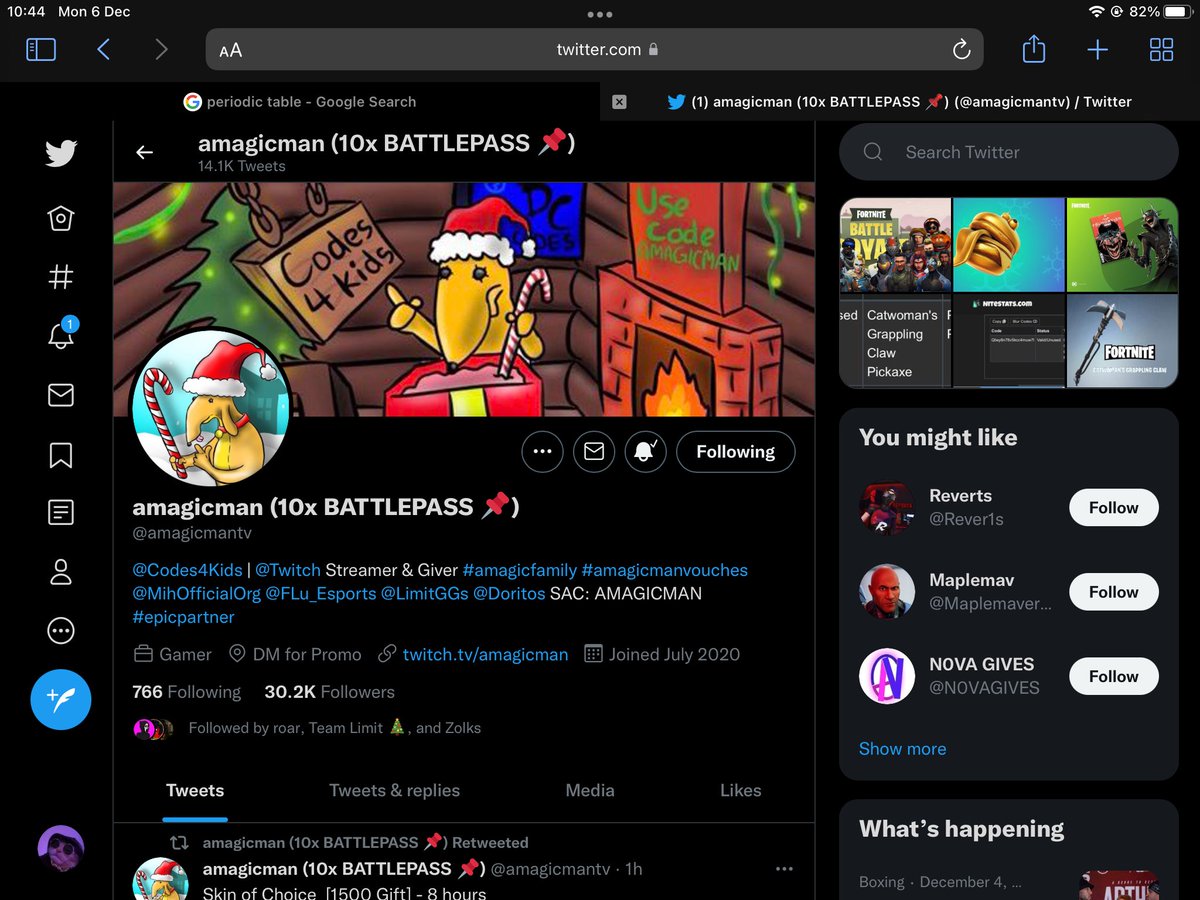Tap Safari's forward arrow

coord(161,49)
